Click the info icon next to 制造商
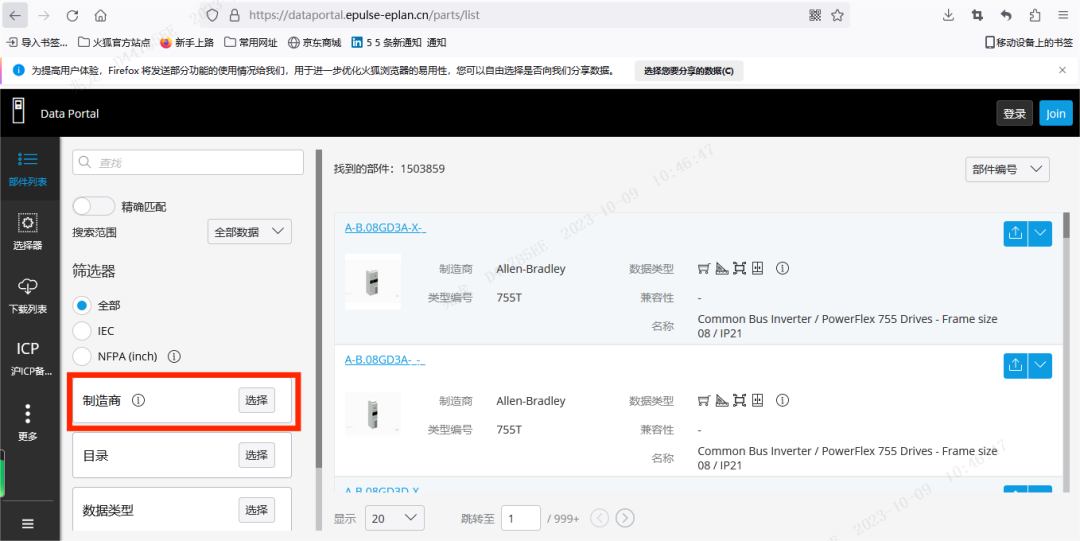The height and width of the screenshot is (541, 1080). [x=139, y=400]
